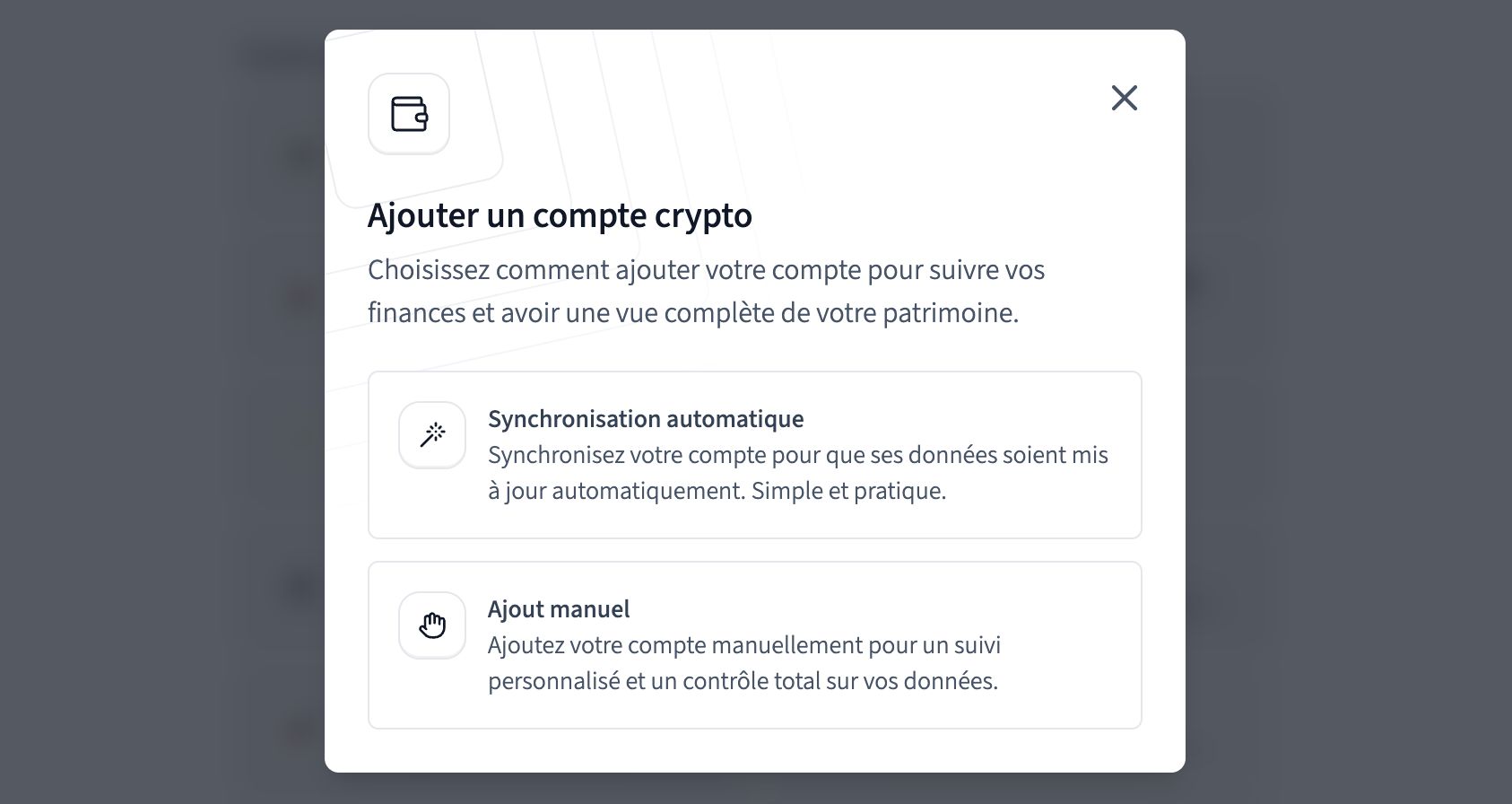Screen dimensions: 1512x804
Task: Click the raised hand manual icon
Action: (432, 625)
